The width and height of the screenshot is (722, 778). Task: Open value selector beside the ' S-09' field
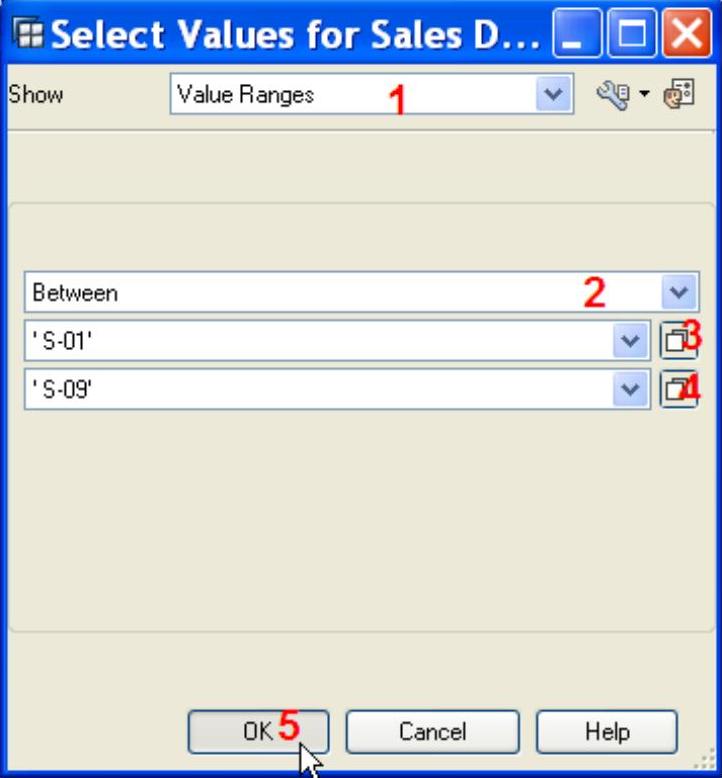click(x=678, y=389)
